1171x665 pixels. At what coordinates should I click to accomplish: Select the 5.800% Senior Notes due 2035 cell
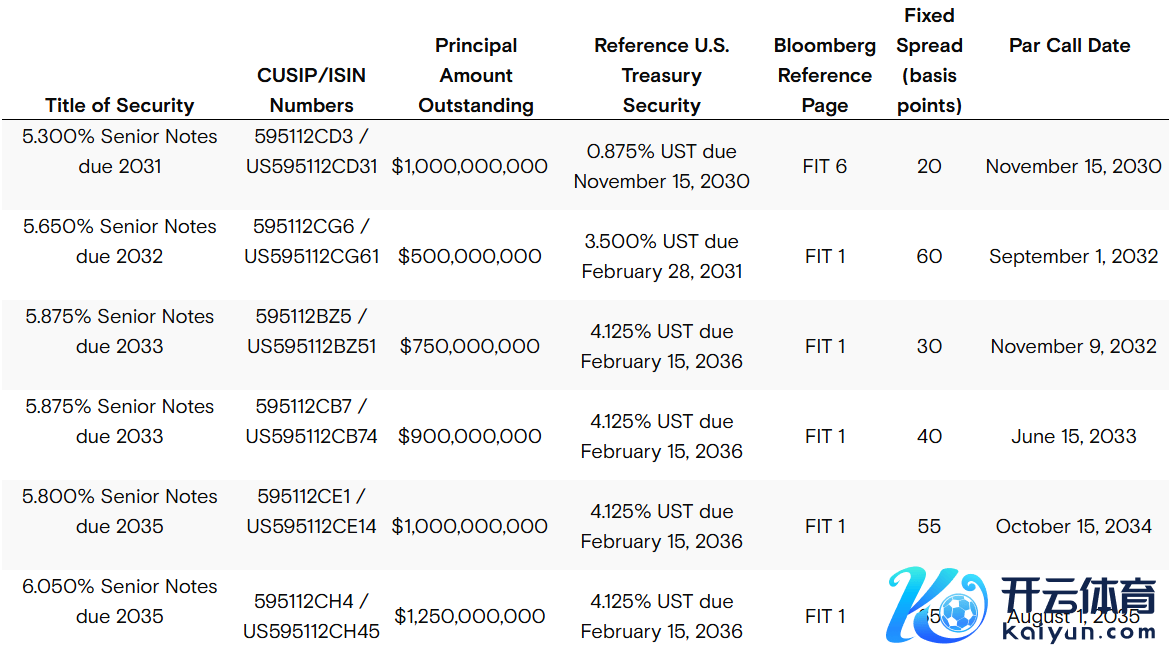tap(120, 511)
